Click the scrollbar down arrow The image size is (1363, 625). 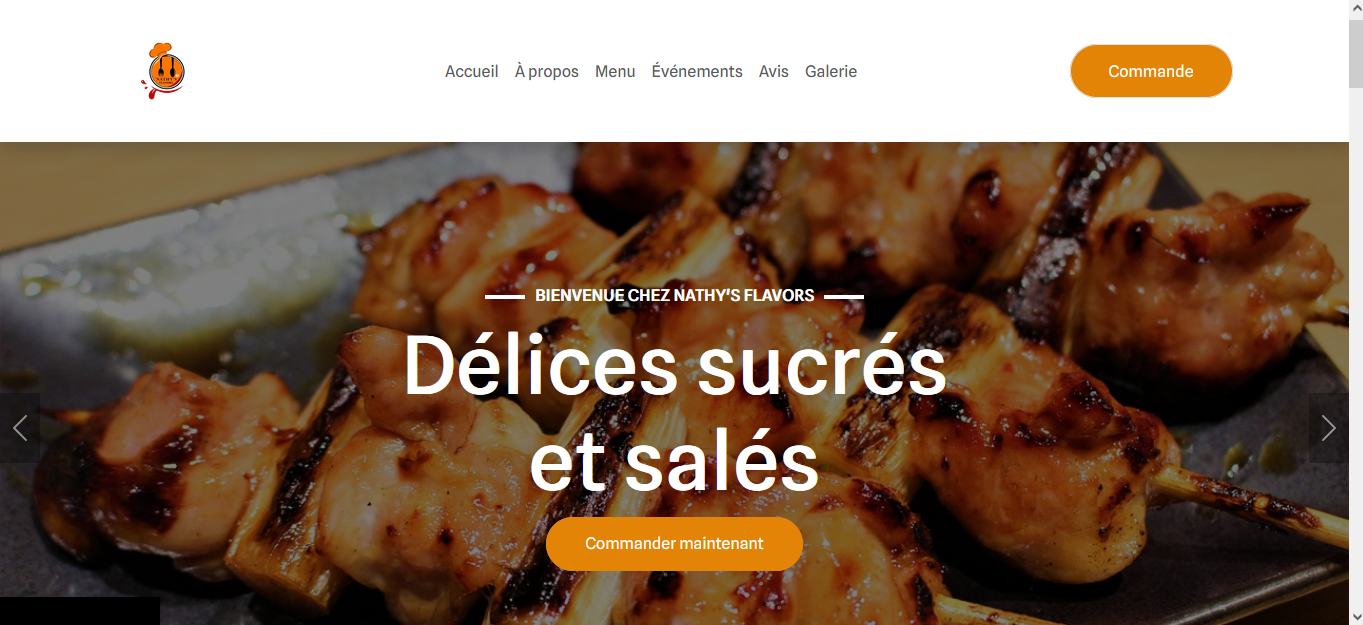pyautogui.click(x=1356, y=616)
